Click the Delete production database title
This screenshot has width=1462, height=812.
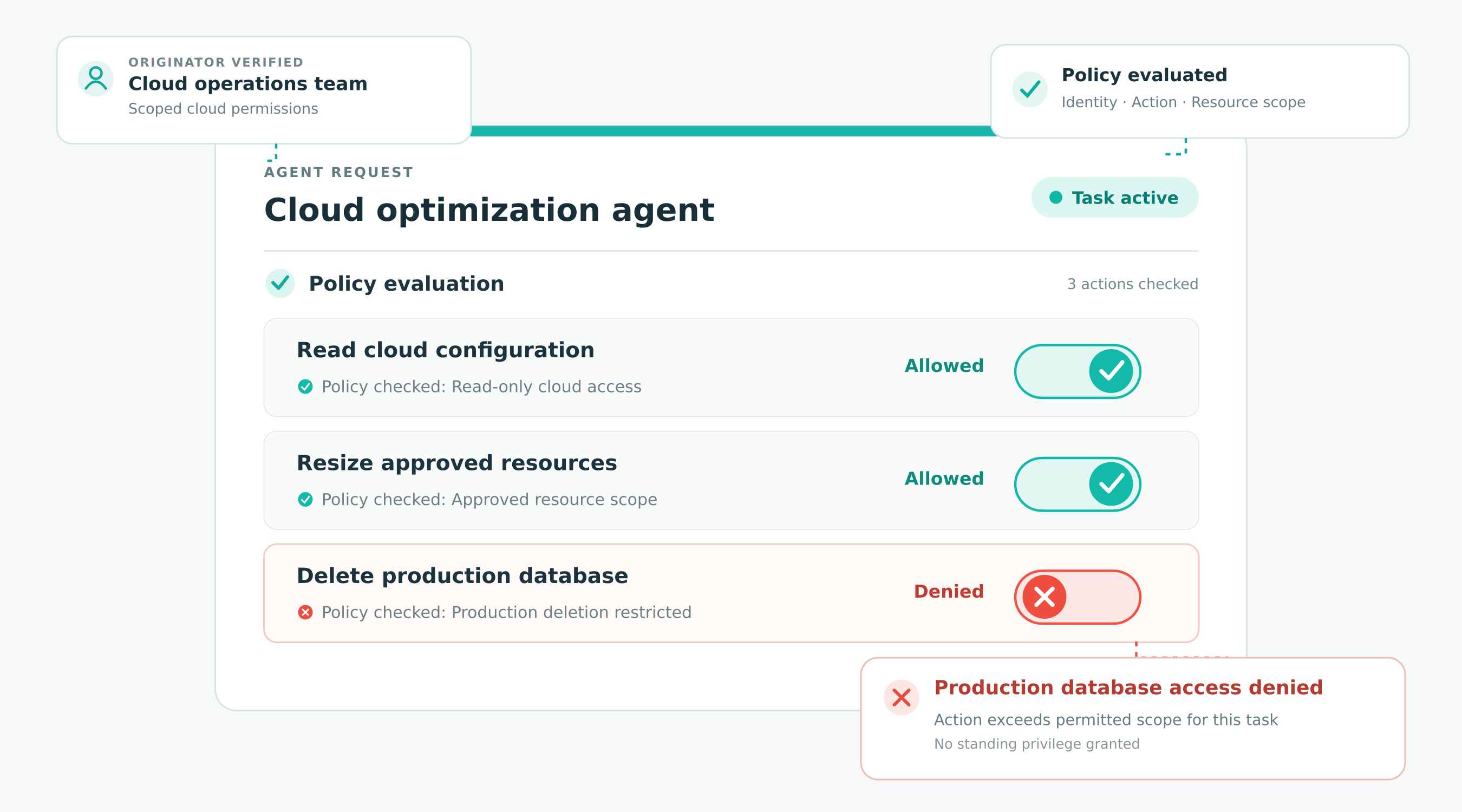pyautogui.click(x=462, y=576)
